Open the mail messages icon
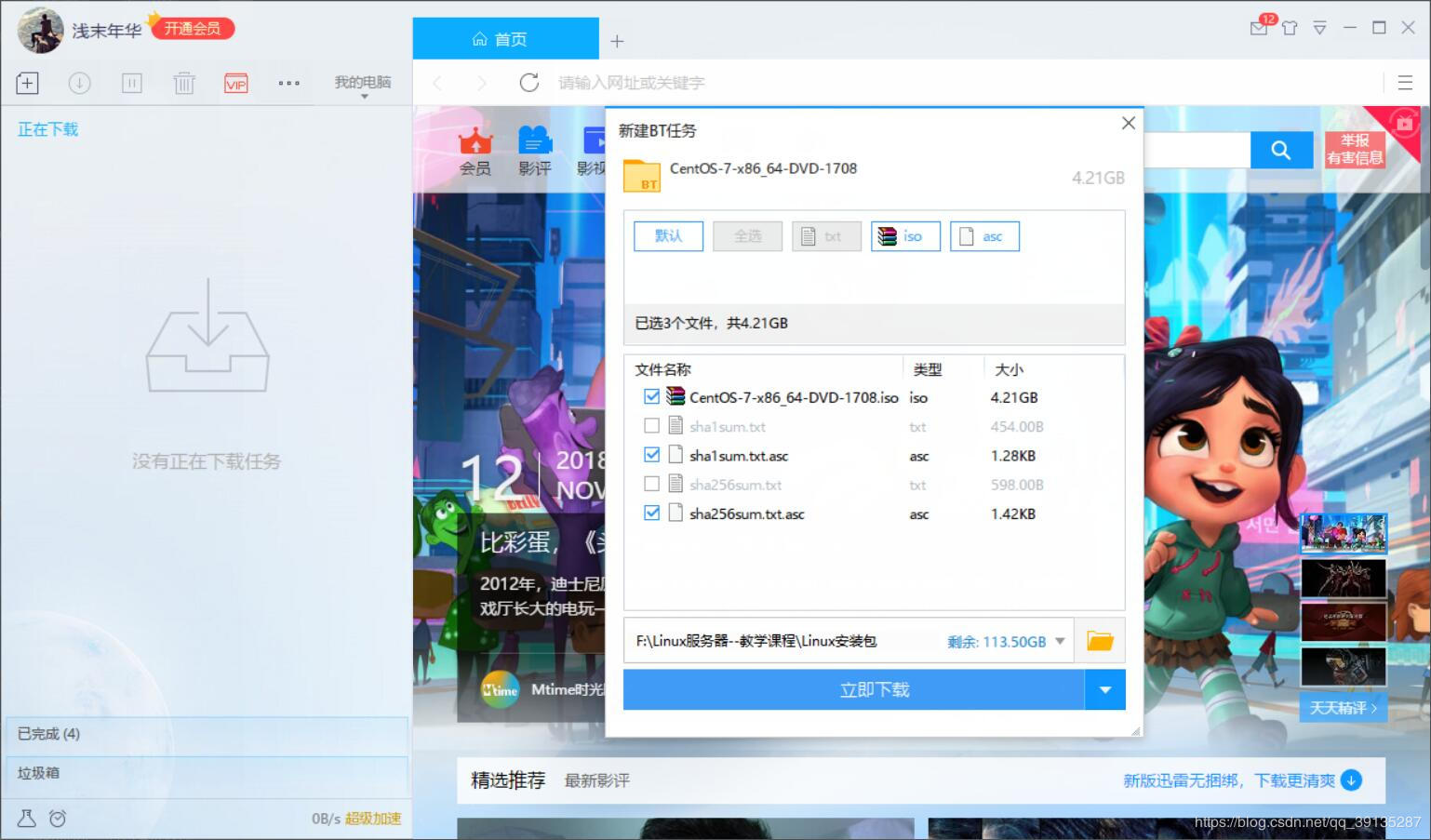This screenshot has width=1431, height=840. pyautogui.click(x=1259, y=28)
